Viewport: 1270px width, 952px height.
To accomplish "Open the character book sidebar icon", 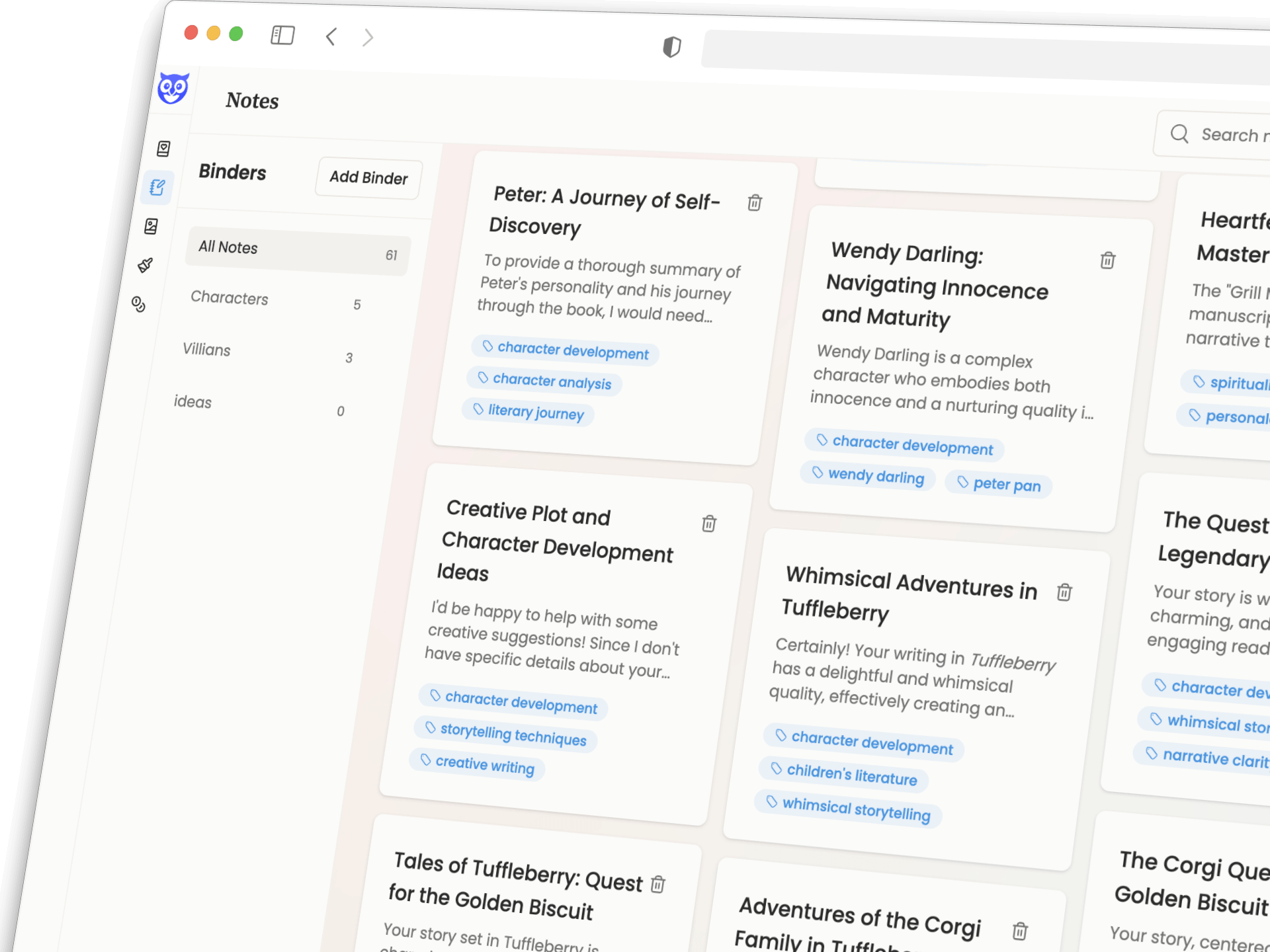I will tap(151, 226).
